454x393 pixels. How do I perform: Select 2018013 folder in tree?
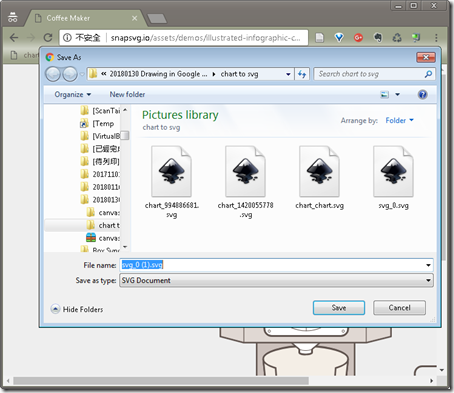100,200
